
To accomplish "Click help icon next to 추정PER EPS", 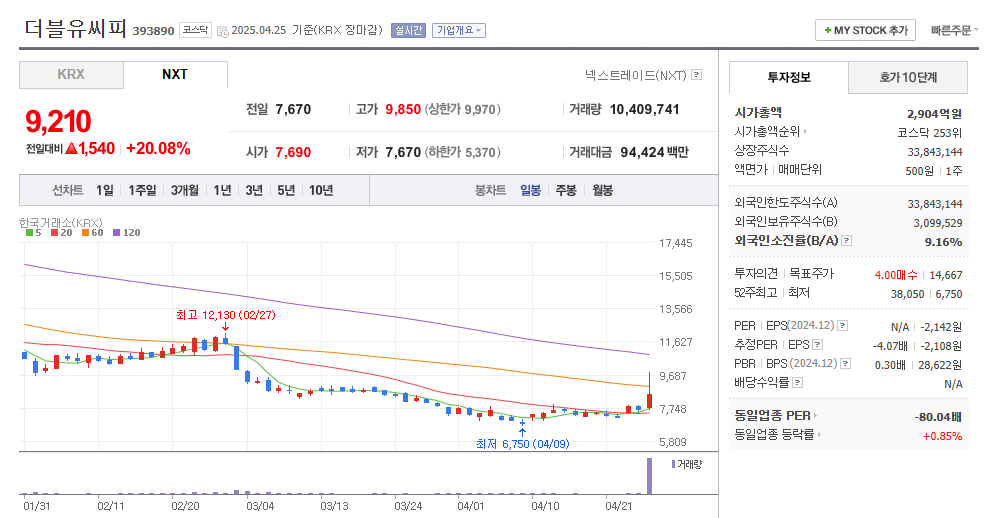I will pos(818,345).
